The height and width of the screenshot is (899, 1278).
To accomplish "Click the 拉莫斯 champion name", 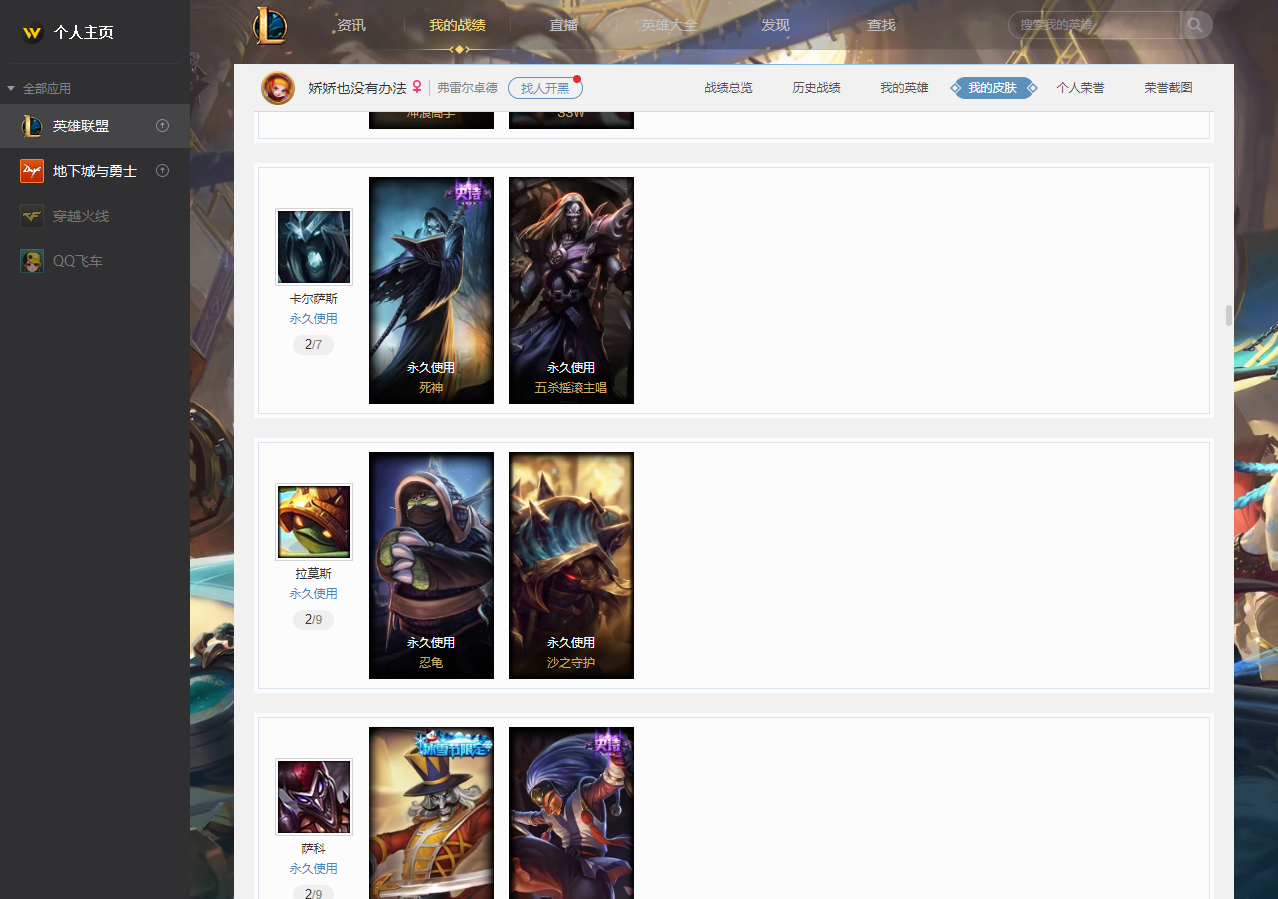I will 314,574.
